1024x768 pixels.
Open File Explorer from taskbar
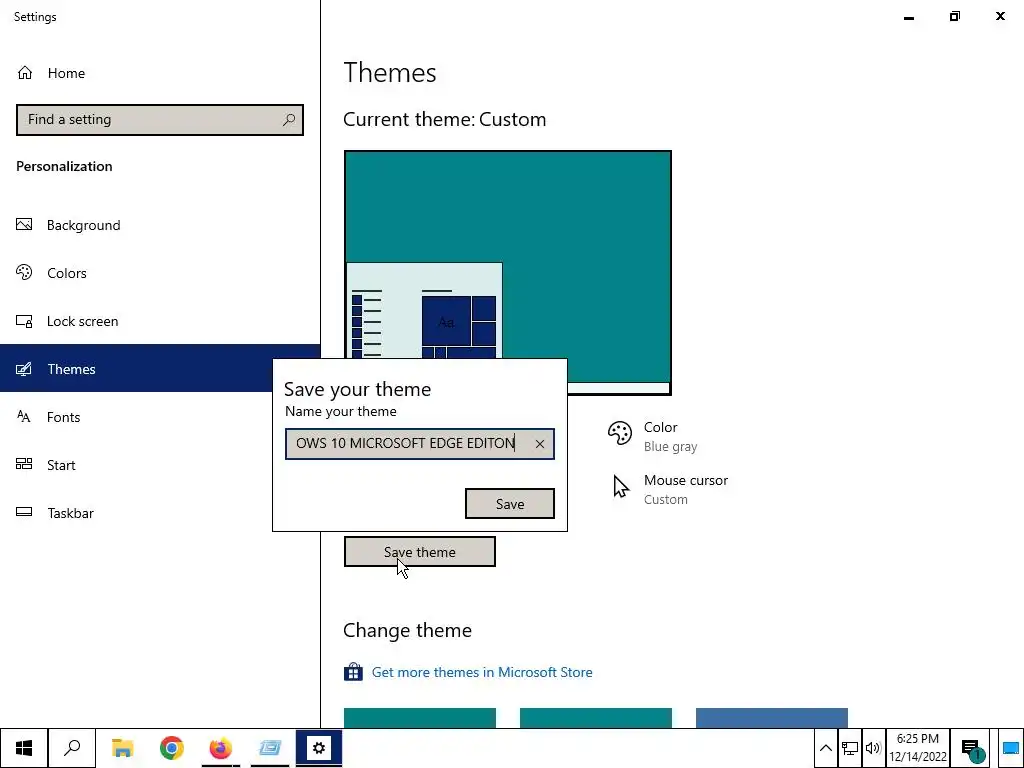click(122, 748)
